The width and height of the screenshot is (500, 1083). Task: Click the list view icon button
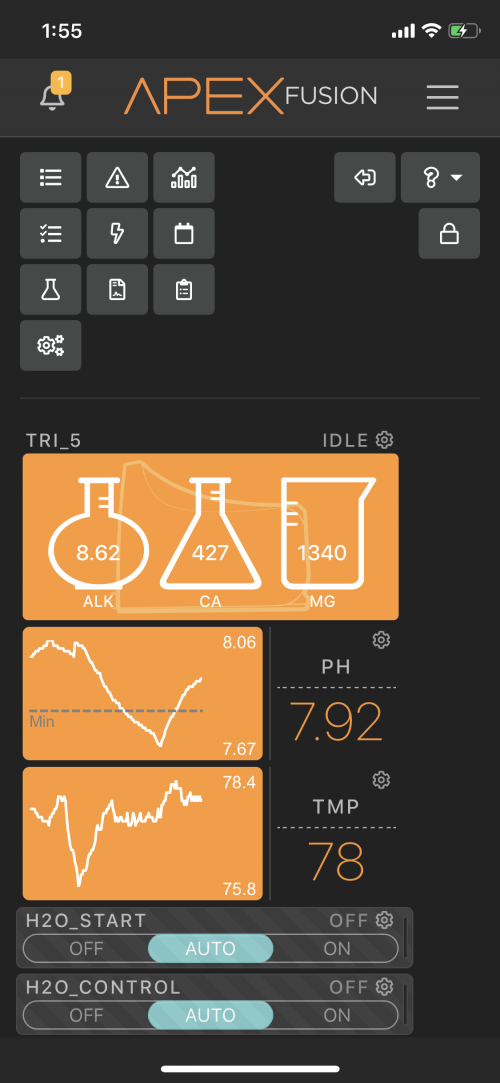pos(50,178)
